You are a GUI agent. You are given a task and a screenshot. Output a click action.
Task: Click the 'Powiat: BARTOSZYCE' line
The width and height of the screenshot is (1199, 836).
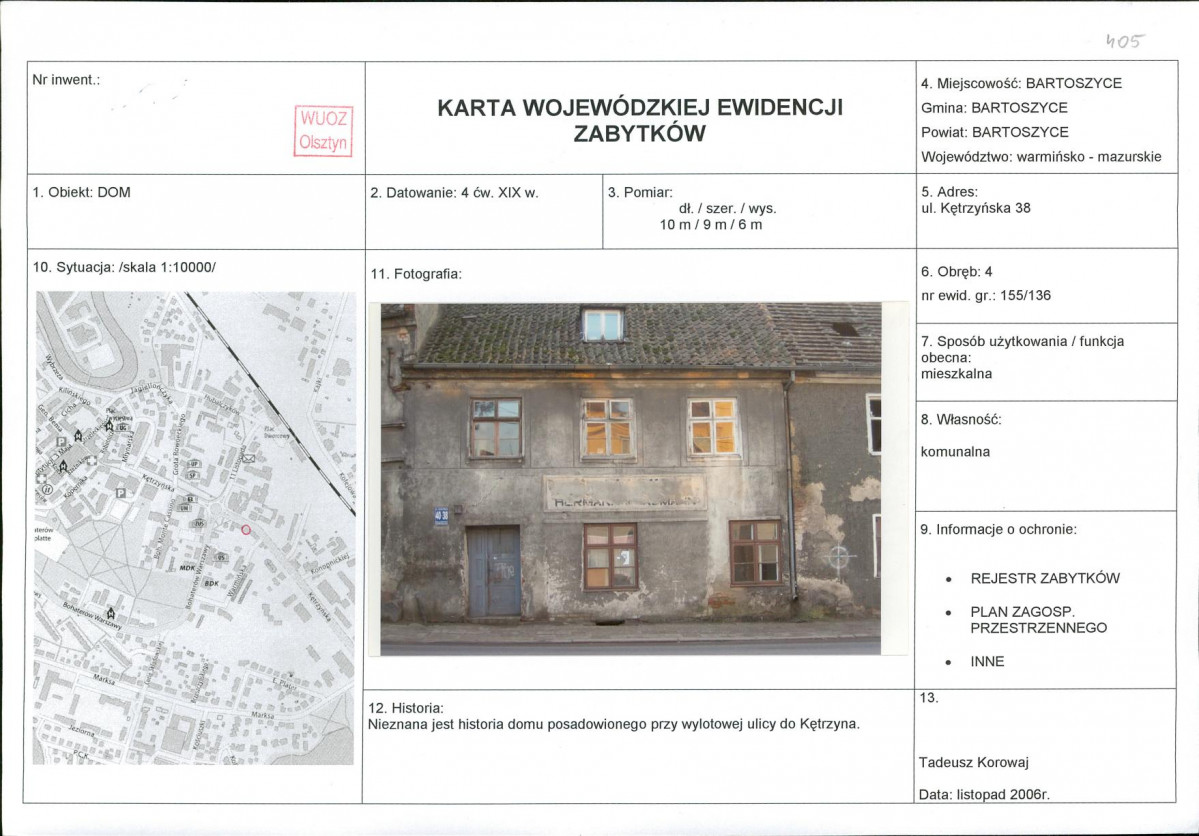[995, 132]
